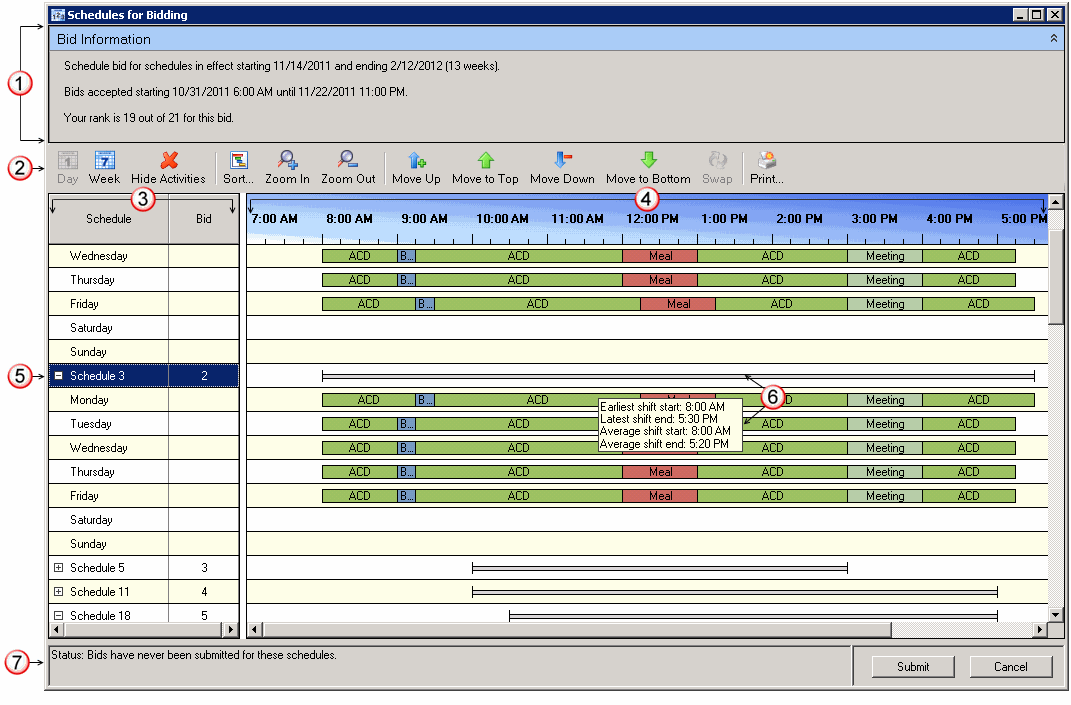Print the schedules list
The width and height of the screenshot is (1071, 705).
(x=766, y=167)
